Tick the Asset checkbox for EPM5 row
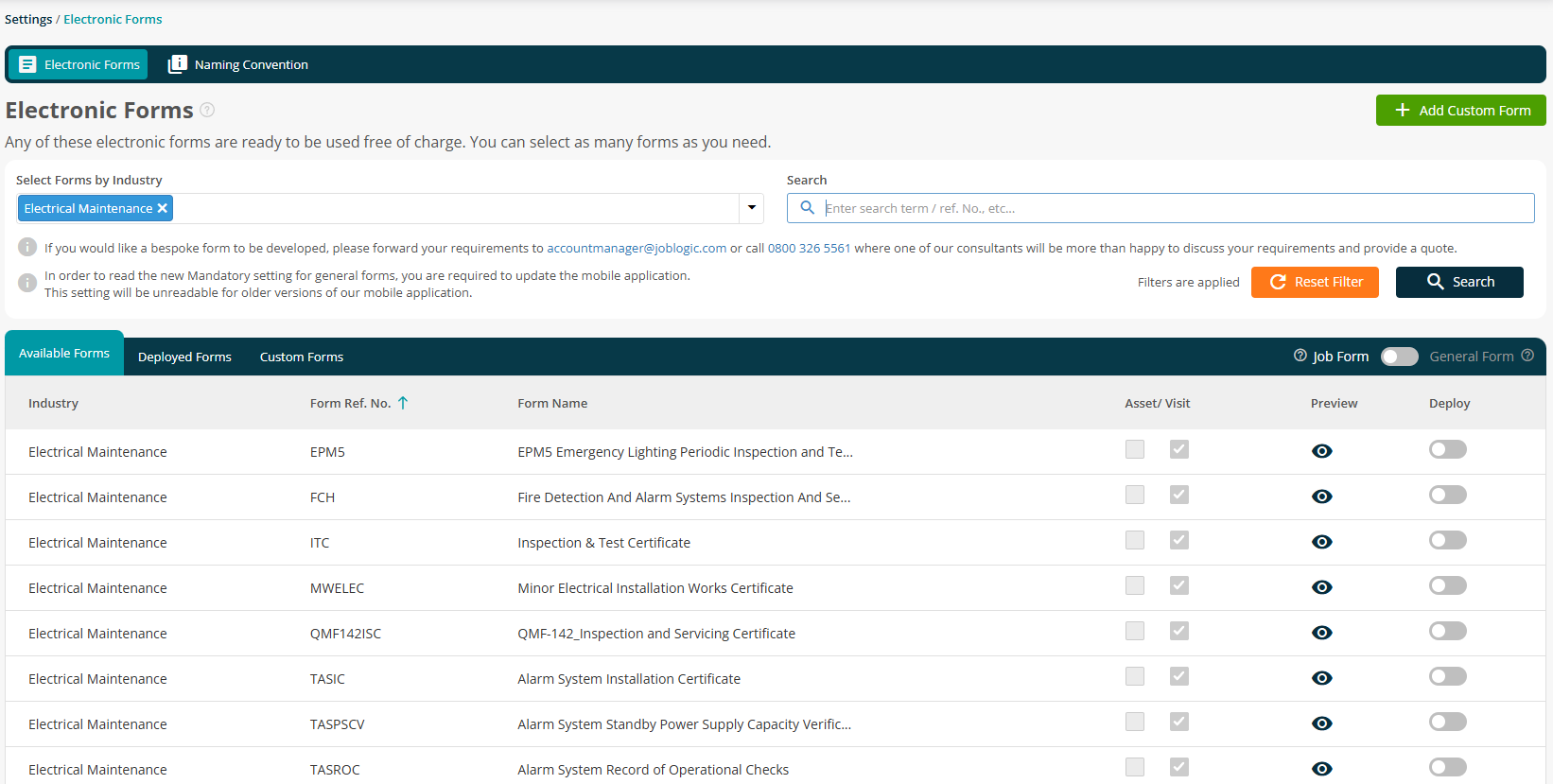This screenshot has height=784, width=1553. pos(1135,449)
